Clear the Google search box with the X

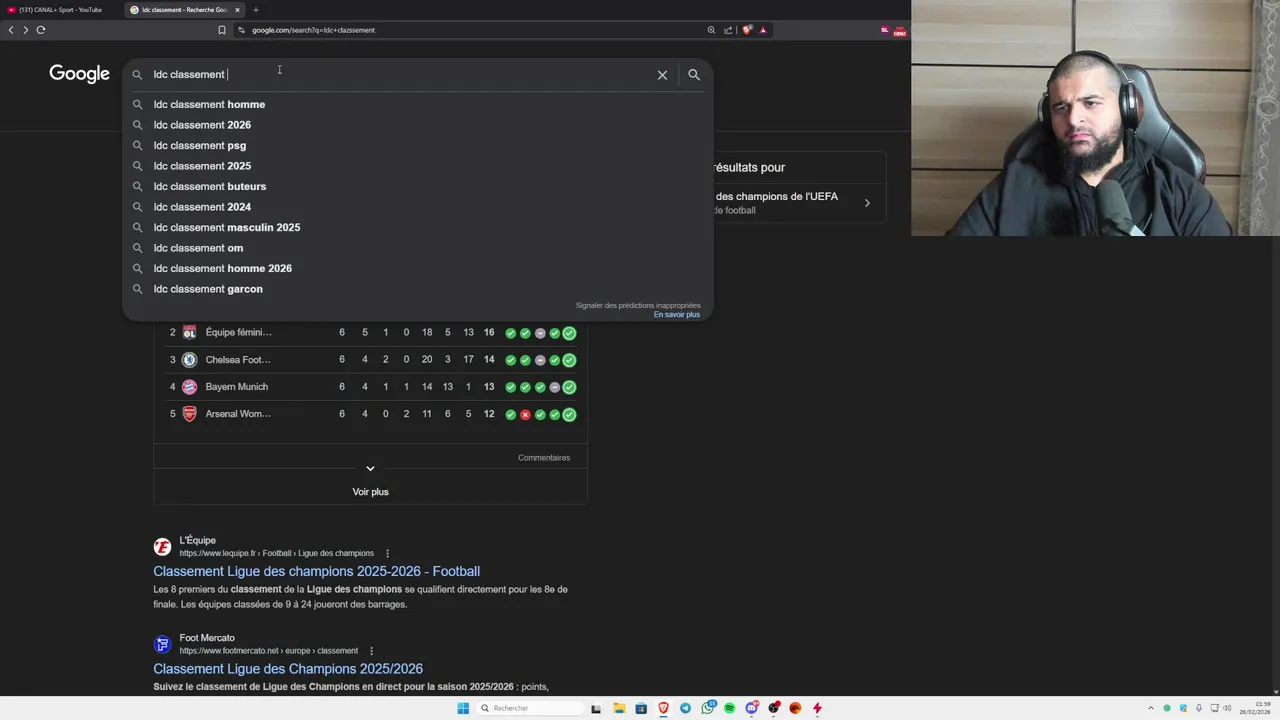(662, 75)
